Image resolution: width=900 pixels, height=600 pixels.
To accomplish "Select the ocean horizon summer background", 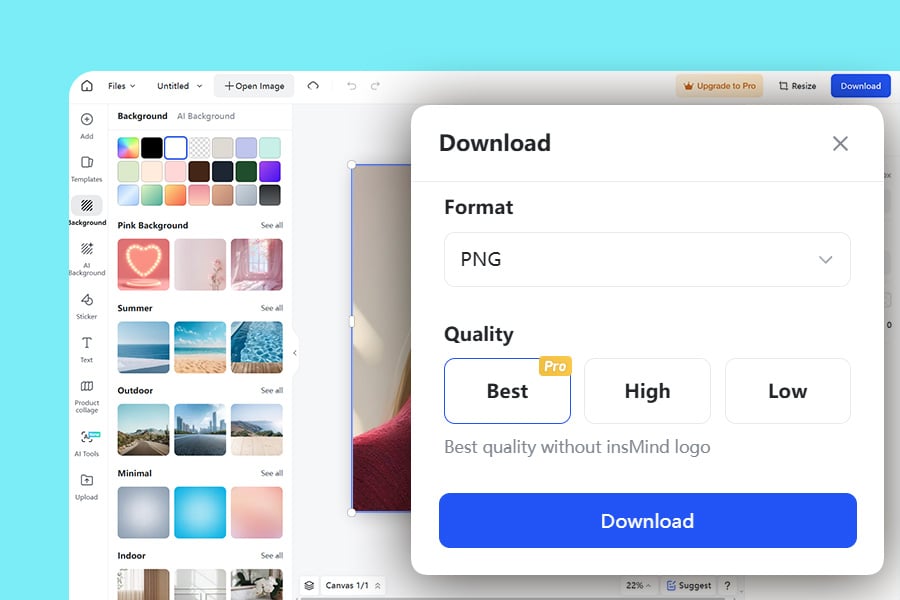I will [143, 347].
